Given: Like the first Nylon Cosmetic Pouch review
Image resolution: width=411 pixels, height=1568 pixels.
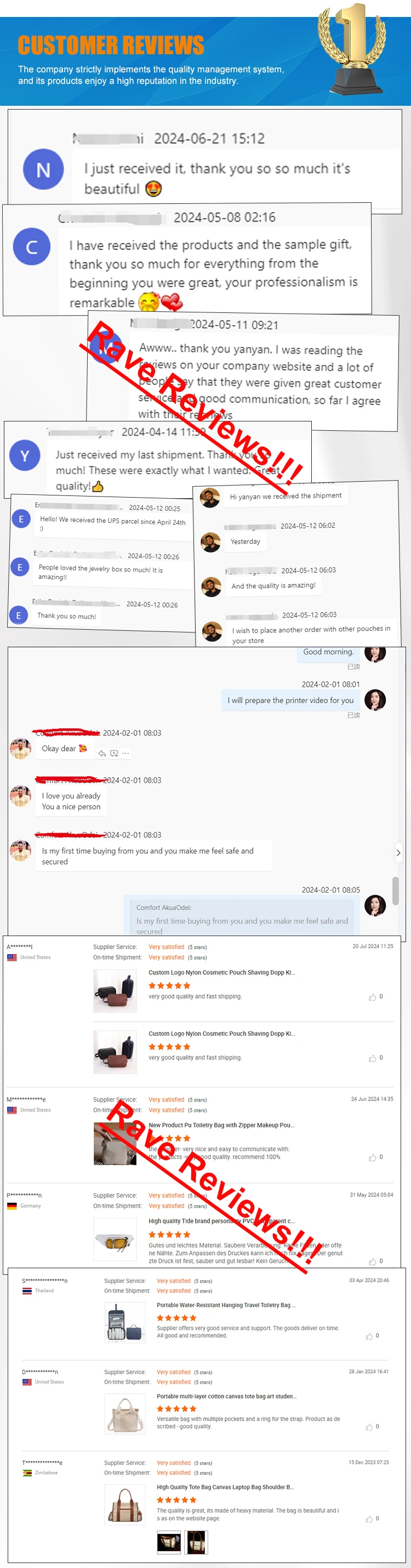Looking at the screenshot, I should pyautogui.click(x=372, y=997).
